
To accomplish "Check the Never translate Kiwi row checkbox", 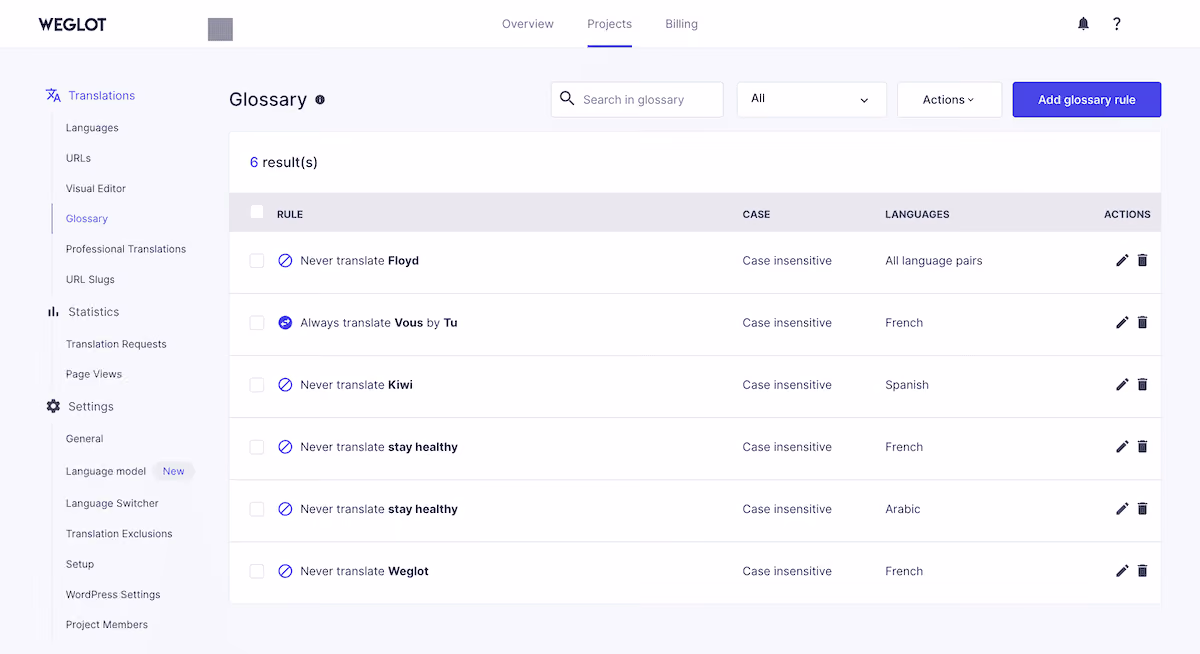I will pyautogui.click(x=257, y=385).
